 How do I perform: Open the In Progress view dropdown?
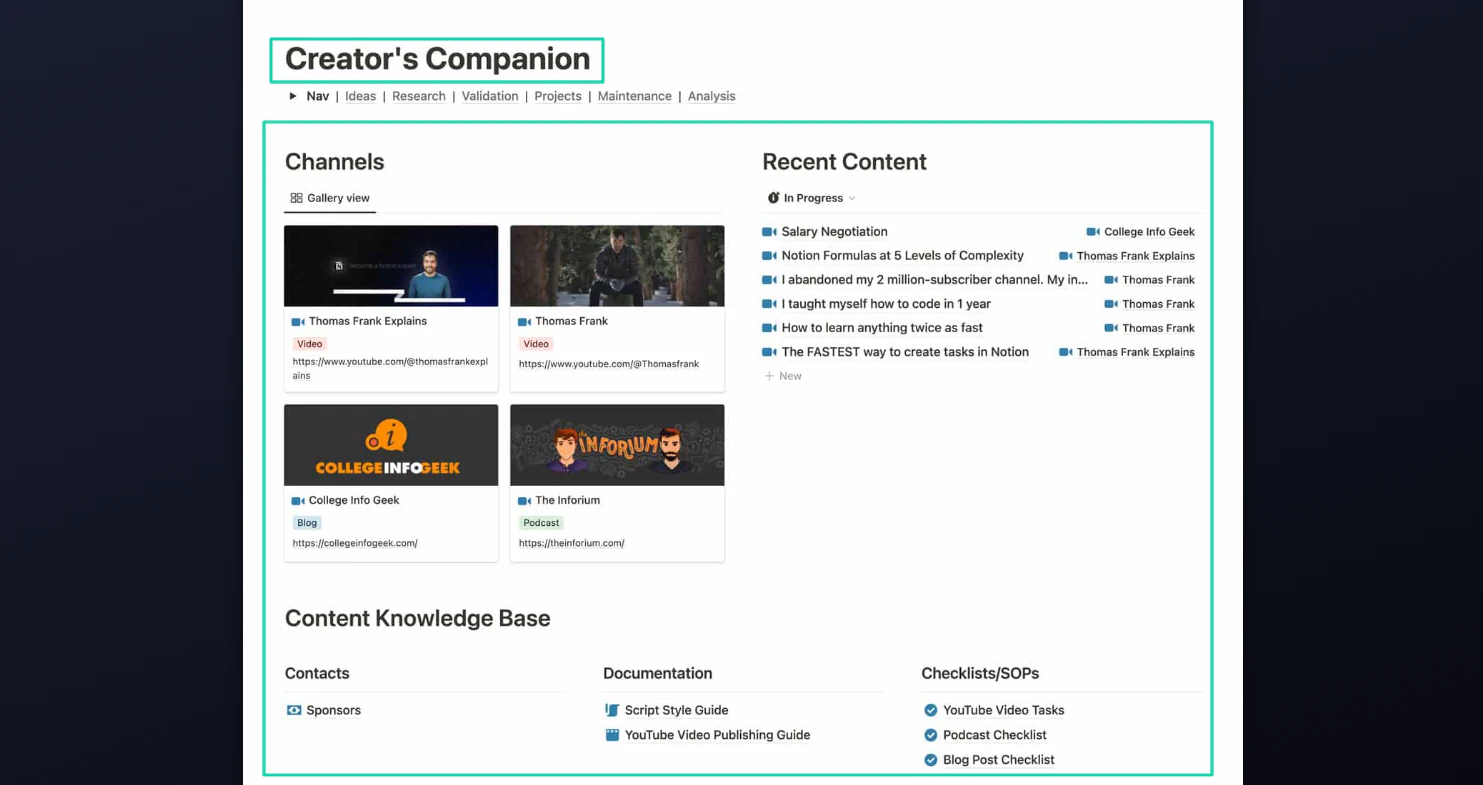[811, 198]
